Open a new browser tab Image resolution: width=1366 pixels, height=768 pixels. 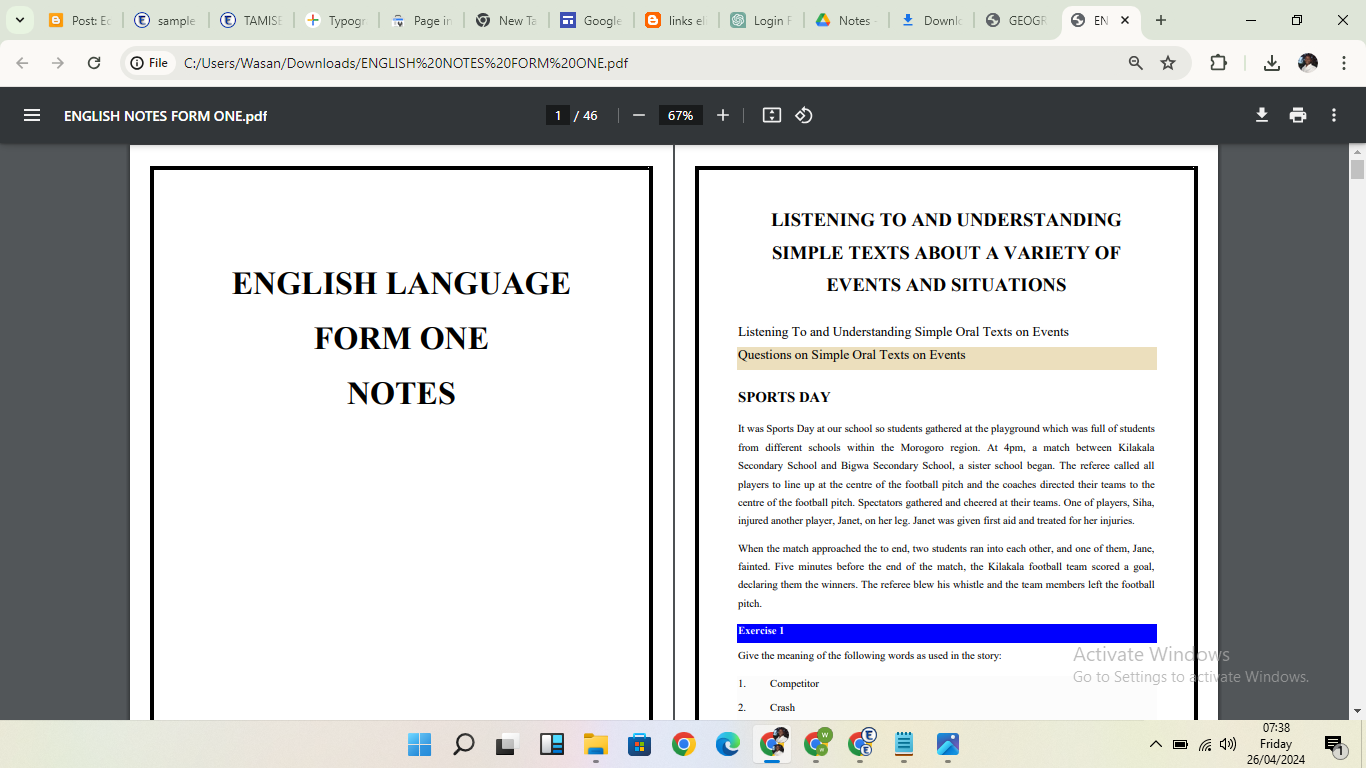[x=1161, y=20]
